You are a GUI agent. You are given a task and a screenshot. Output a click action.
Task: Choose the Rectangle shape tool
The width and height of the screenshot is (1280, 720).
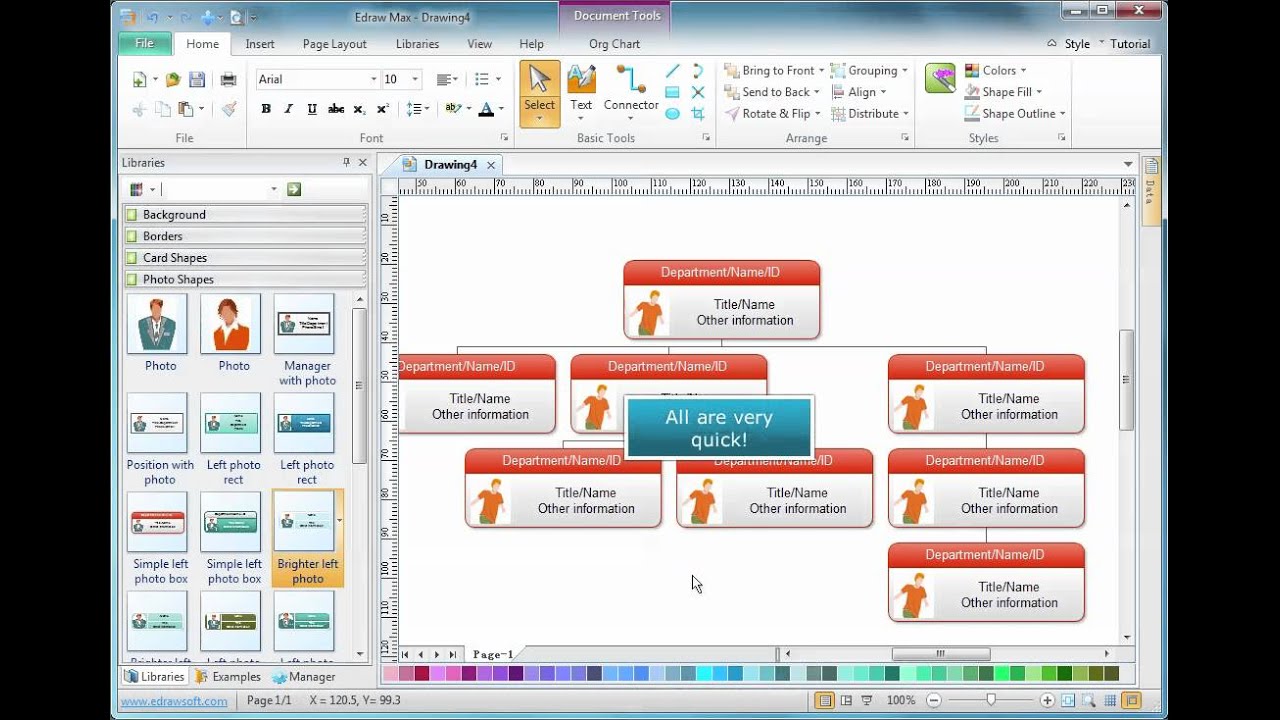[x=672, y=92]
